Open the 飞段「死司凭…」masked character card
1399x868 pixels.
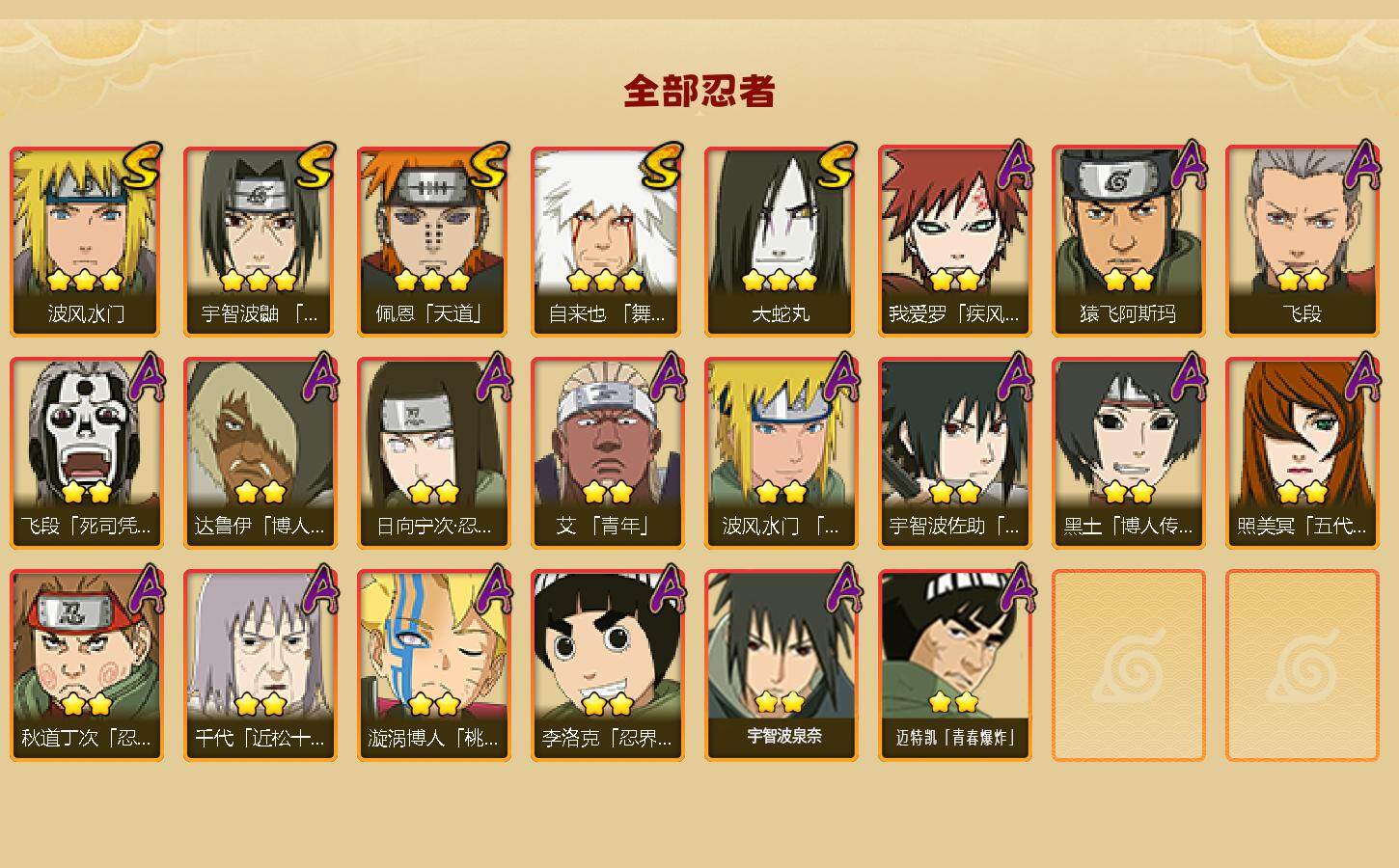[x=86, y=453]
